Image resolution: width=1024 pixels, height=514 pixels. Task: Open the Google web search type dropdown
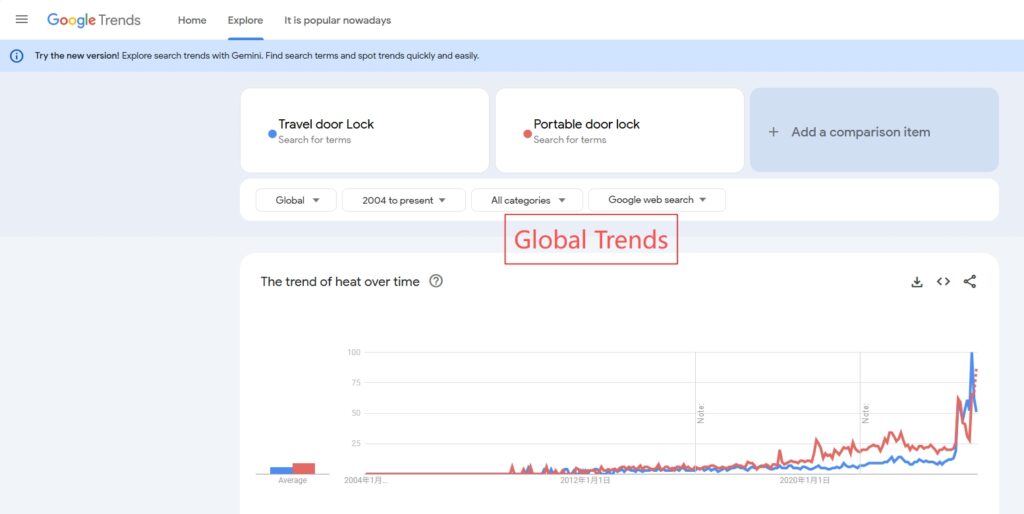(x=657, y=200)
